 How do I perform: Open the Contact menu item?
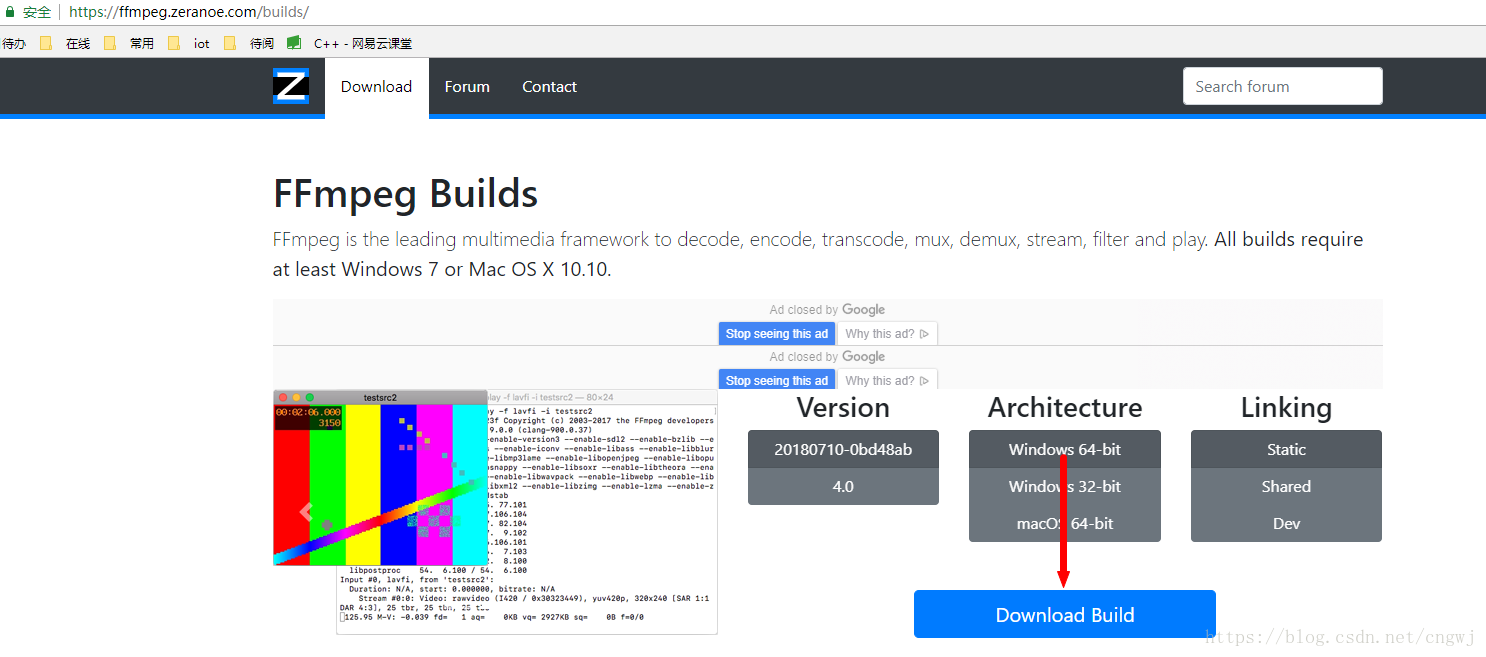click(x=549, y=87)
